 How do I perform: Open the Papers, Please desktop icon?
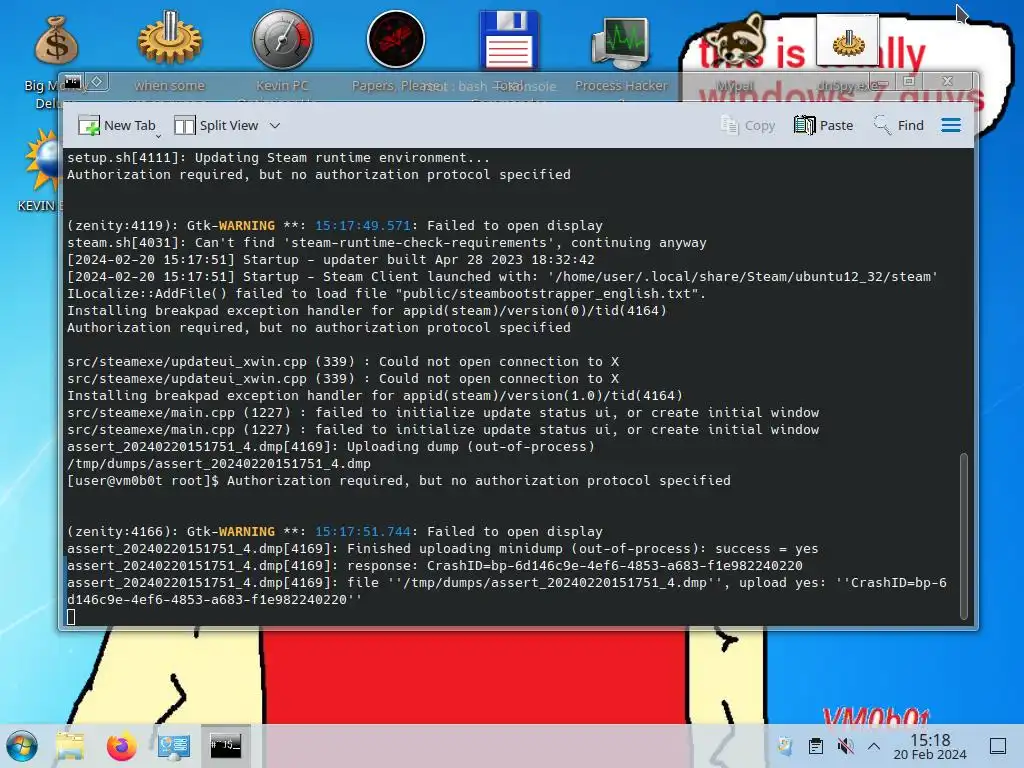click(x=396, y=39)
